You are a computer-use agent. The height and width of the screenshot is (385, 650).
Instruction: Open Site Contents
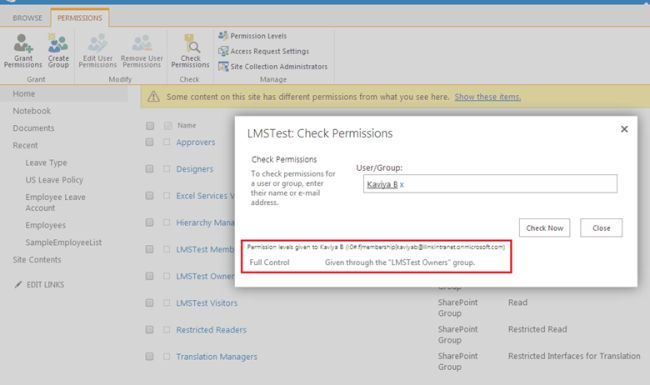(x=37, y=260)
